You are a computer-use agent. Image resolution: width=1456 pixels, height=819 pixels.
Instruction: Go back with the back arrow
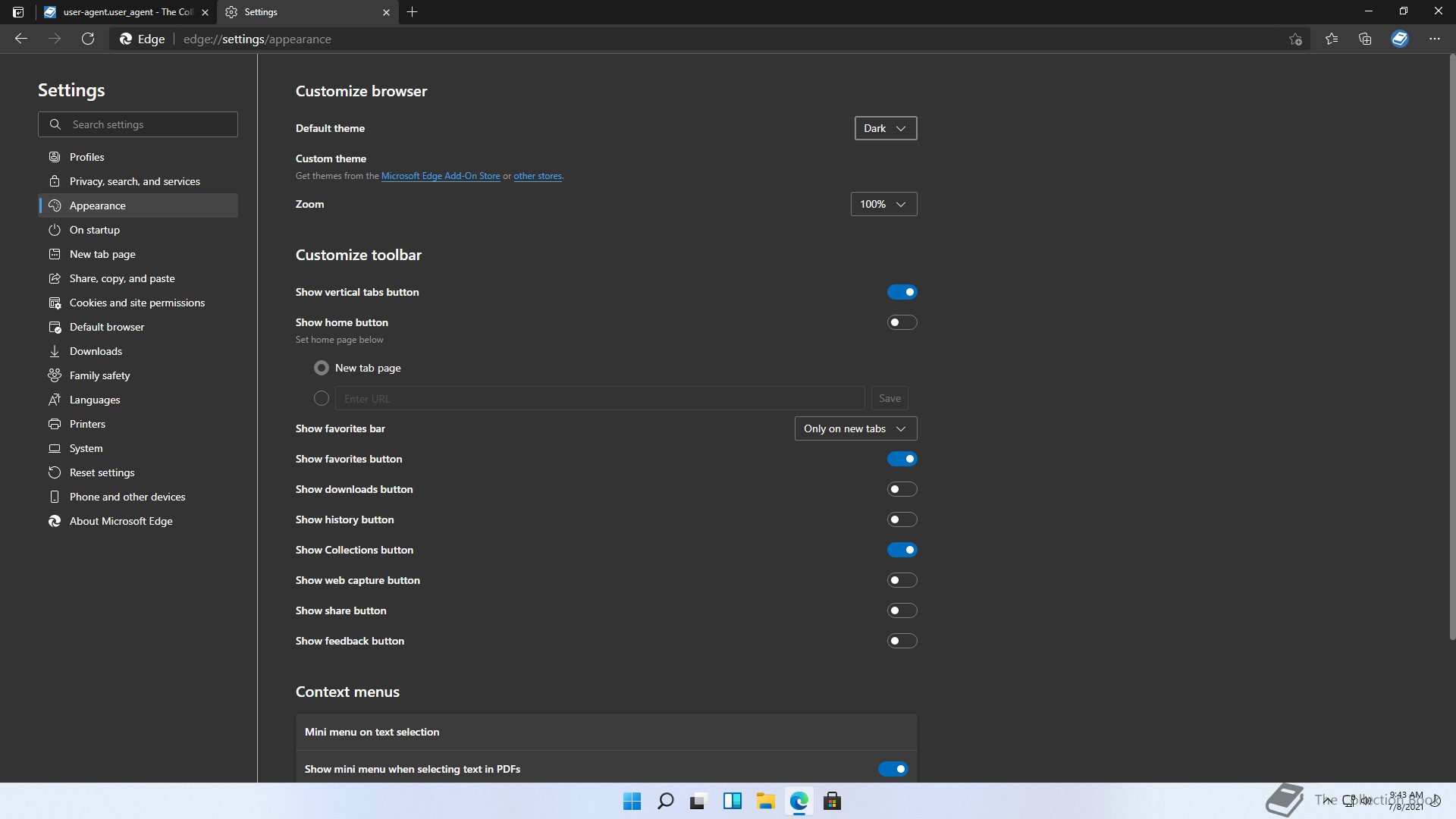pos(21,39)
